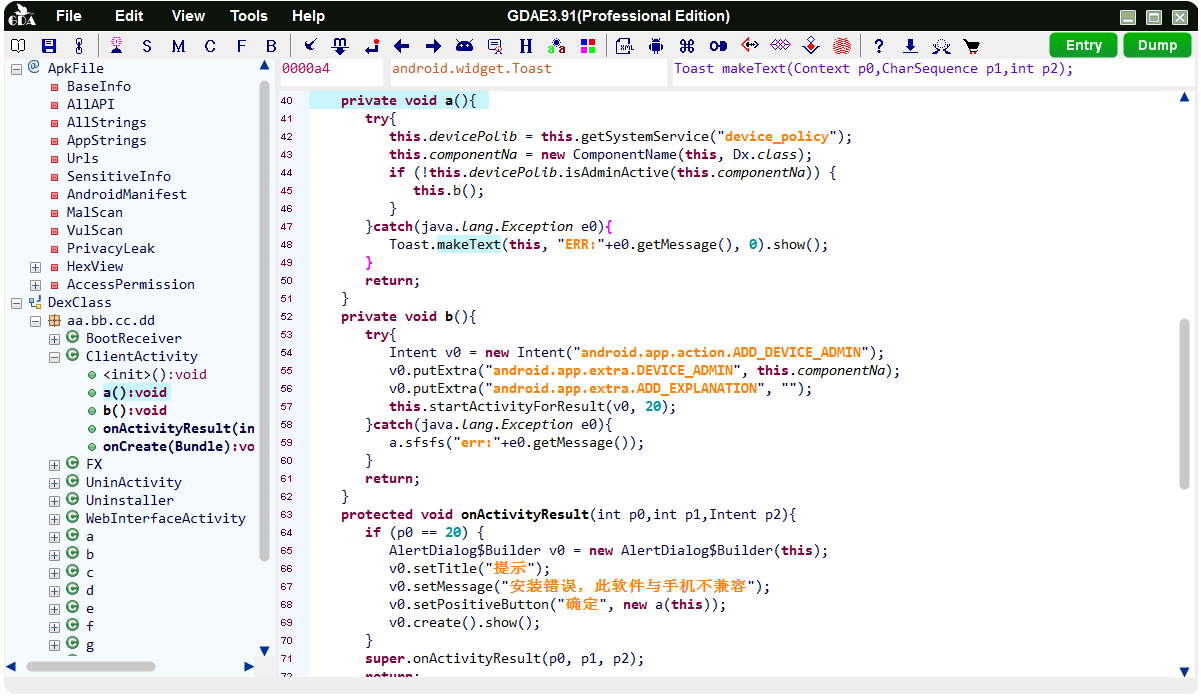Click the Android head toolbar icon
This screenshot has width=1201, height=698.
(464, 46)
